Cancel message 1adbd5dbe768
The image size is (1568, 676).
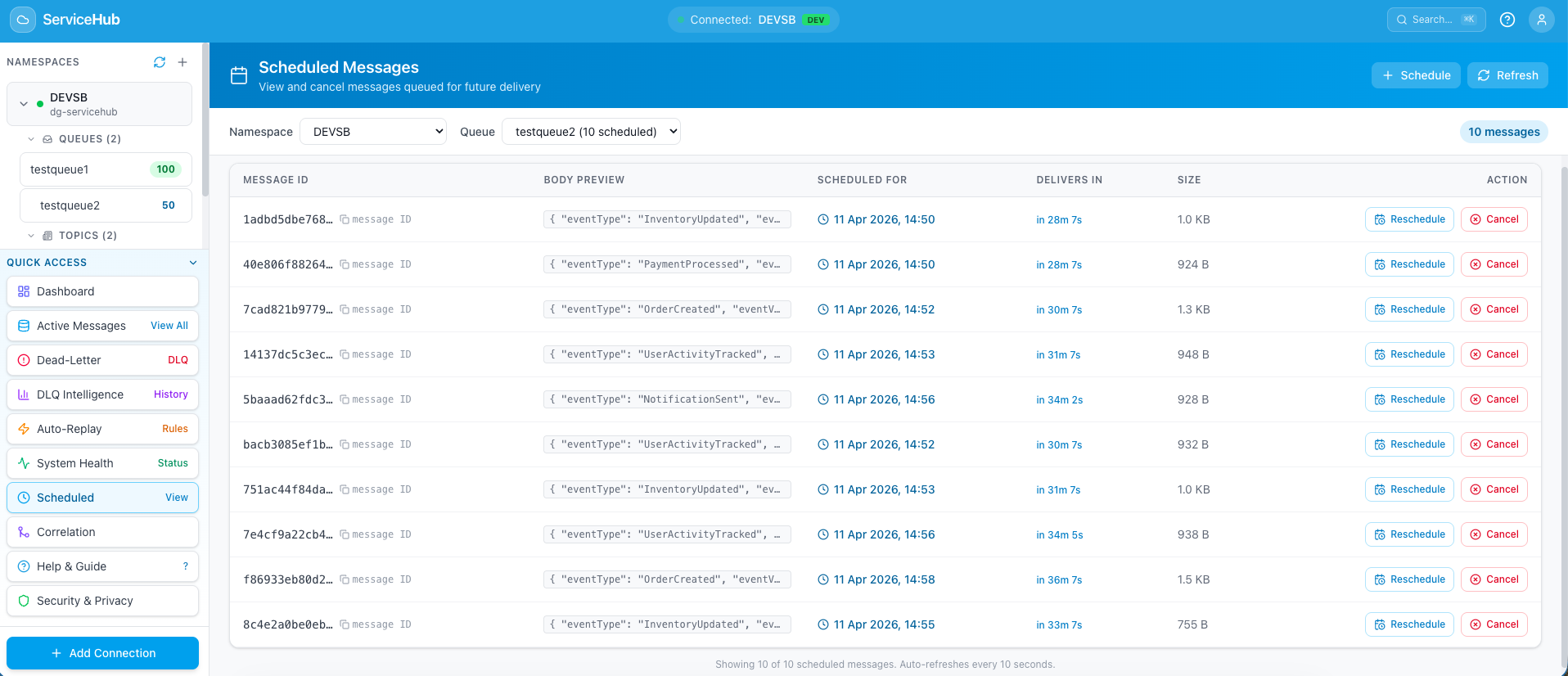click(1494, 219)
